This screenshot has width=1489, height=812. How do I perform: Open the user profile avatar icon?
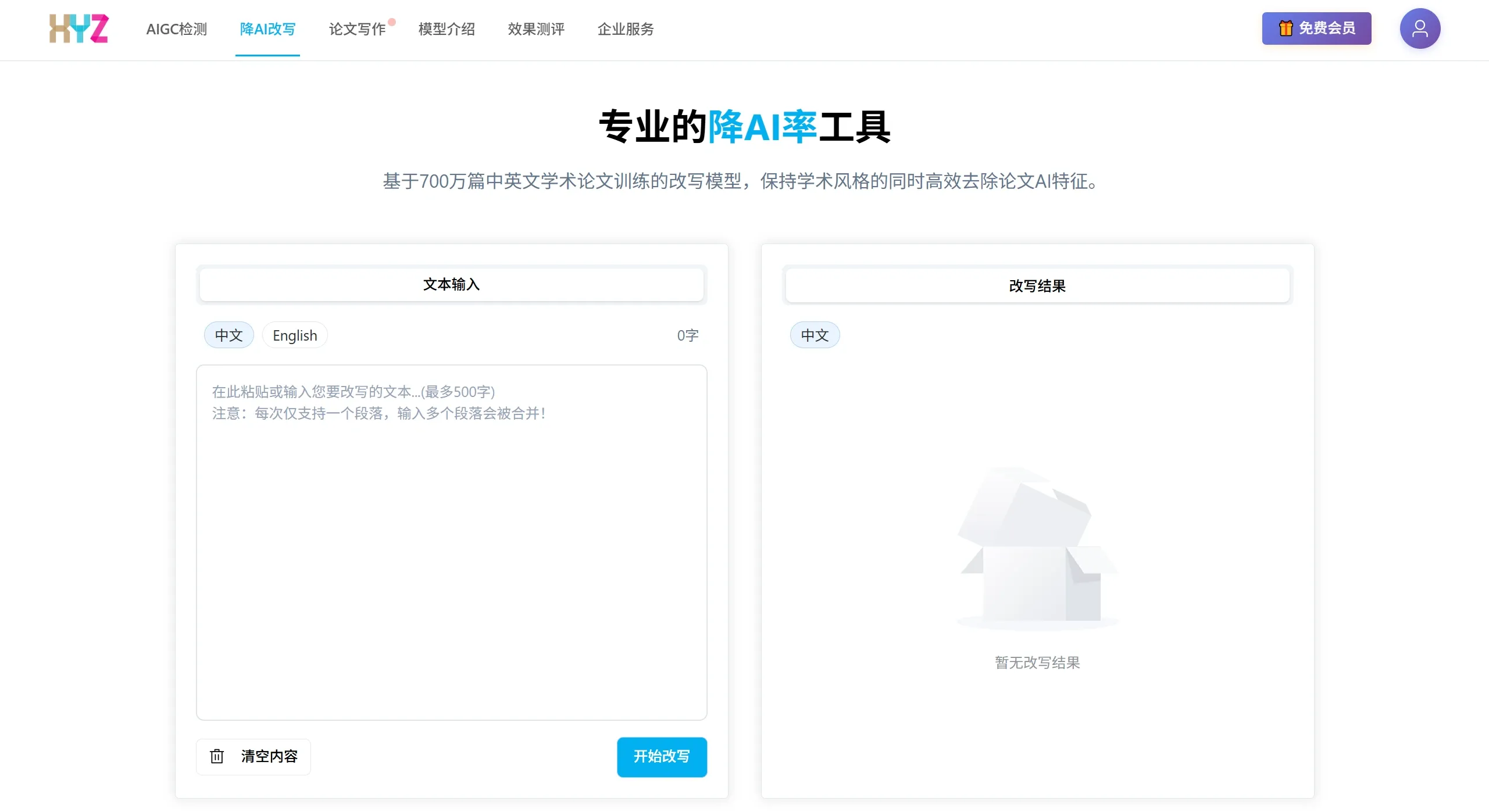click(1420, 28)
